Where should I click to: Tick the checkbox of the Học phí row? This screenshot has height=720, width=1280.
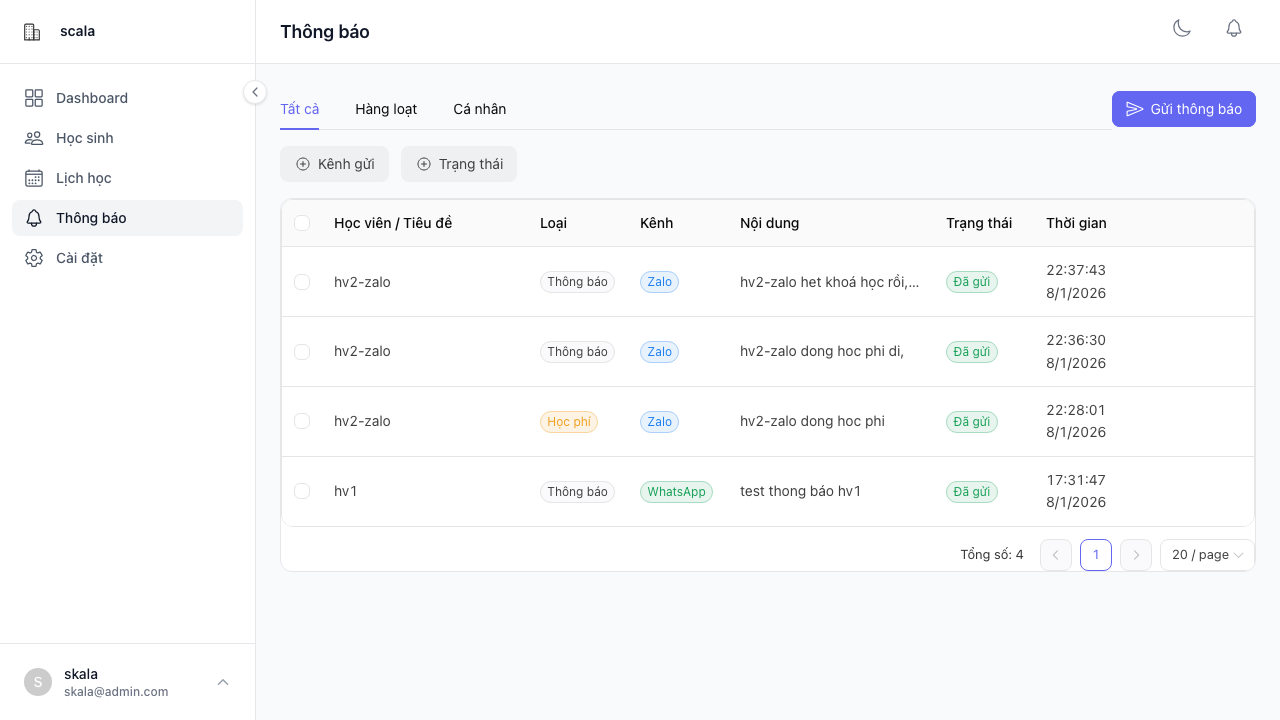click(302, 421)
